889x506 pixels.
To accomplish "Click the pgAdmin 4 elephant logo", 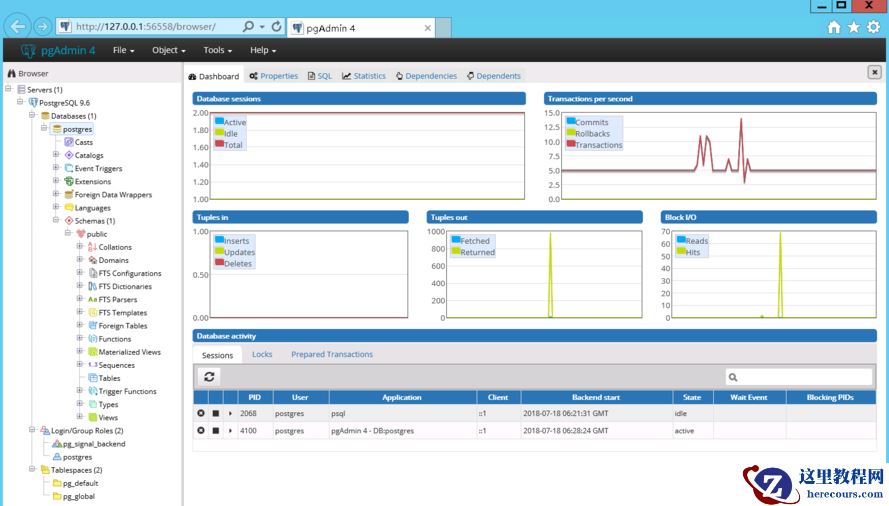I will pos(28,50).
